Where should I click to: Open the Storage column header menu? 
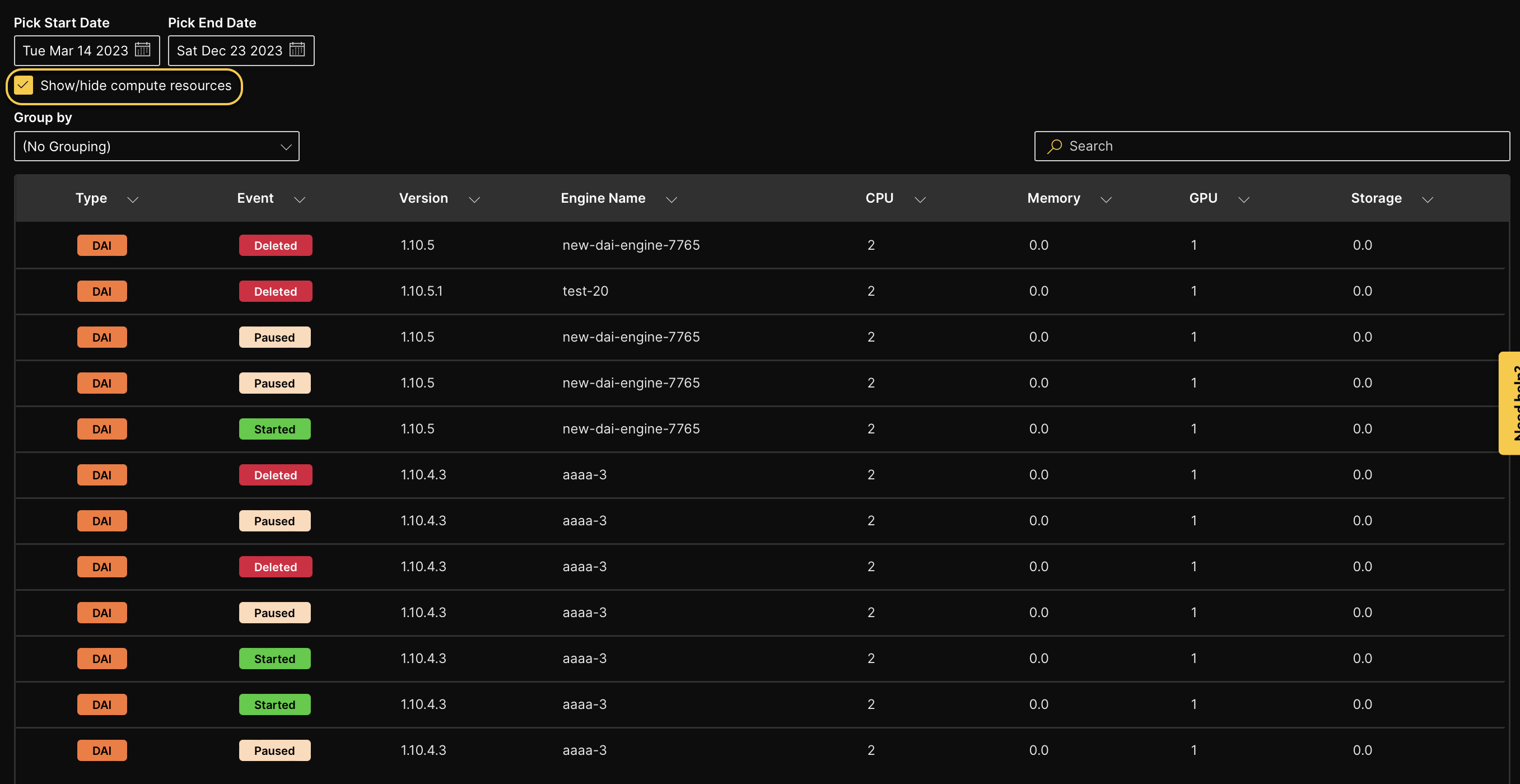(x=1427, y=199)
